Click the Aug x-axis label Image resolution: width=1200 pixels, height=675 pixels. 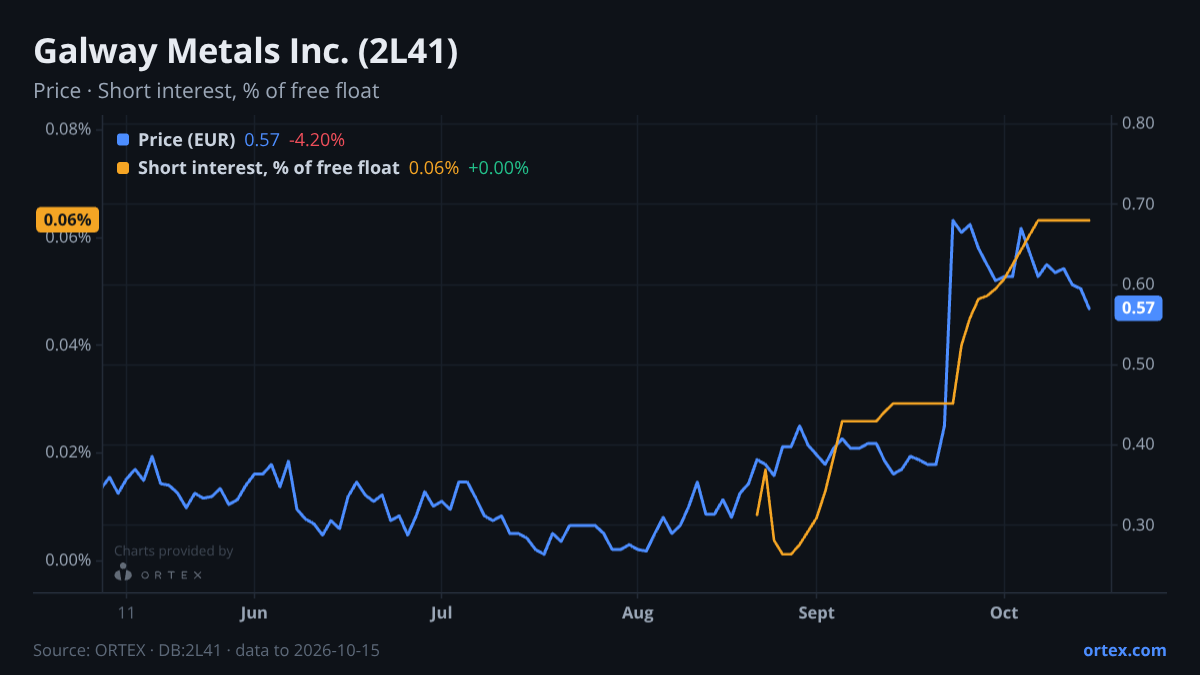637,613
